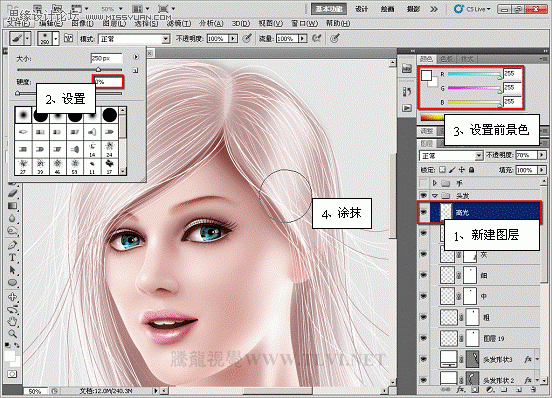The height and width of the screenshot is (398, 552).
Task: Toggle visibility of the 细 layer
Action: point(424,275)
